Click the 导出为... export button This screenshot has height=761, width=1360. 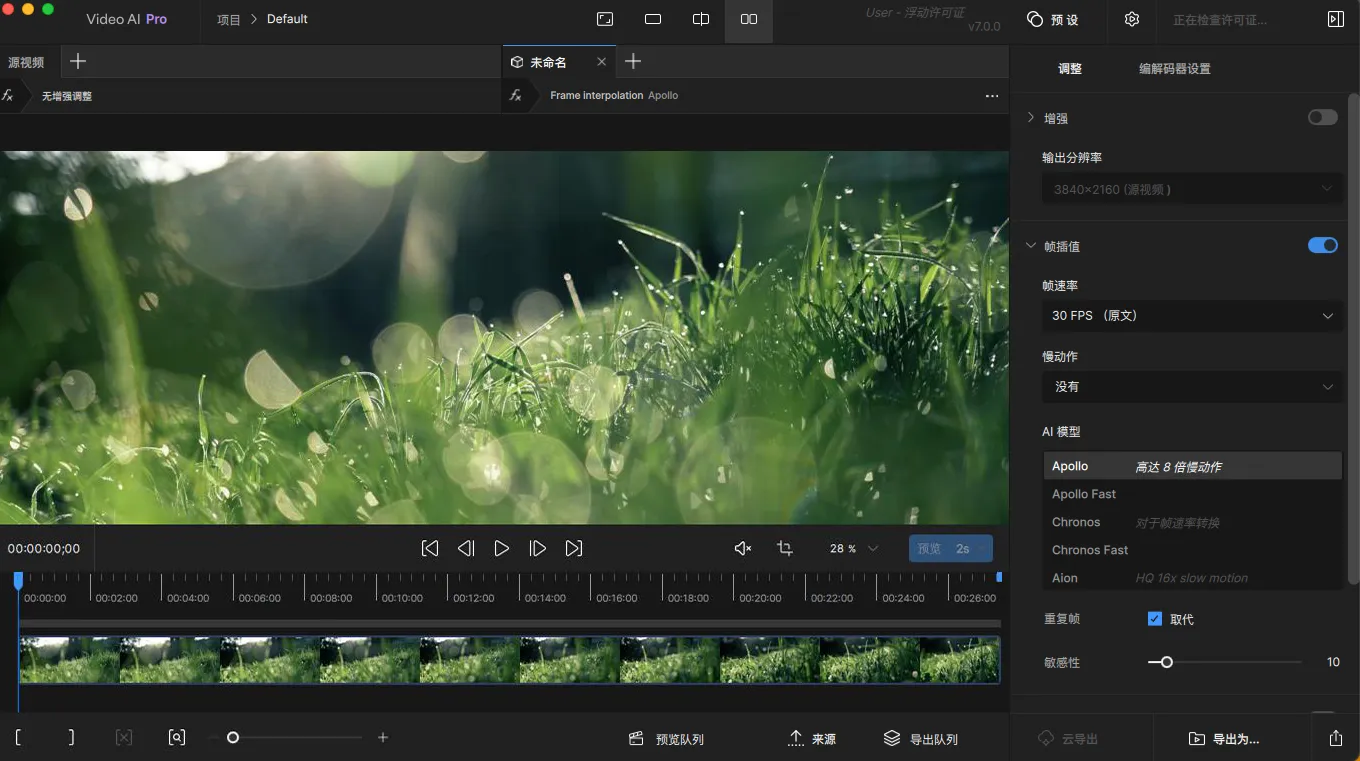[1224, 739]
